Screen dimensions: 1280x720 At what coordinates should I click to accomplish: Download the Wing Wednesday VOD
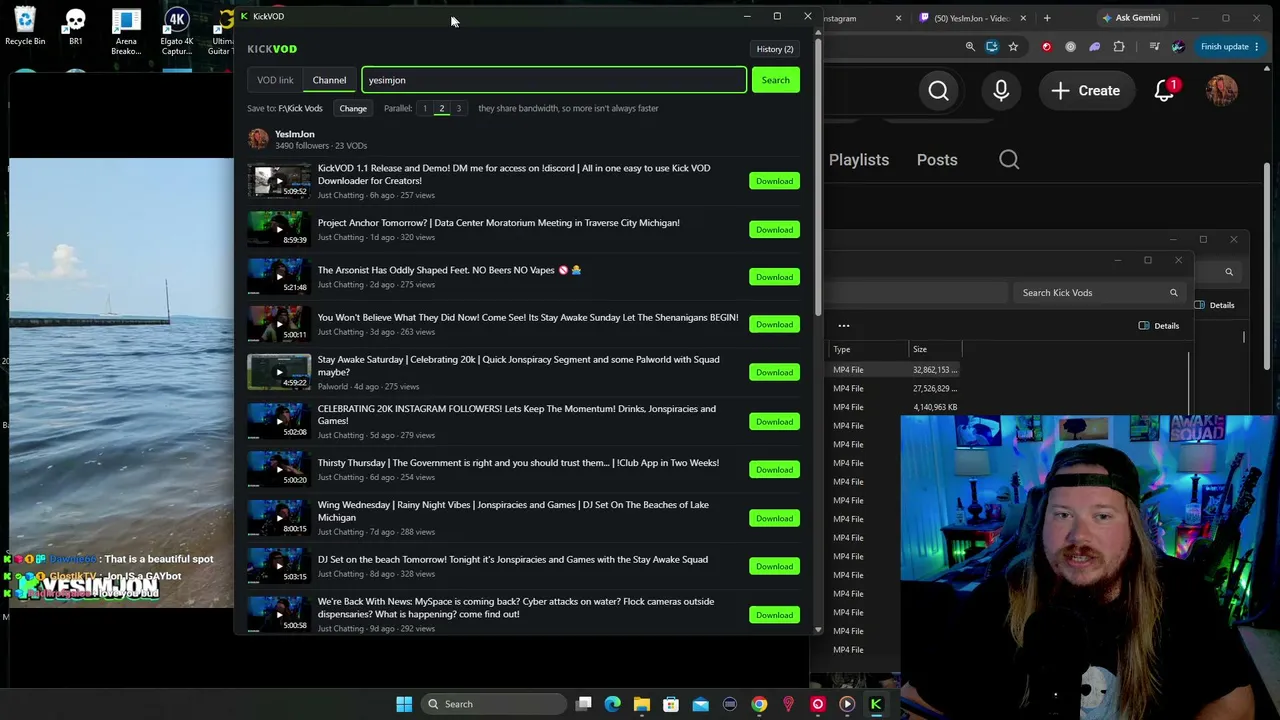click(774, 518)
